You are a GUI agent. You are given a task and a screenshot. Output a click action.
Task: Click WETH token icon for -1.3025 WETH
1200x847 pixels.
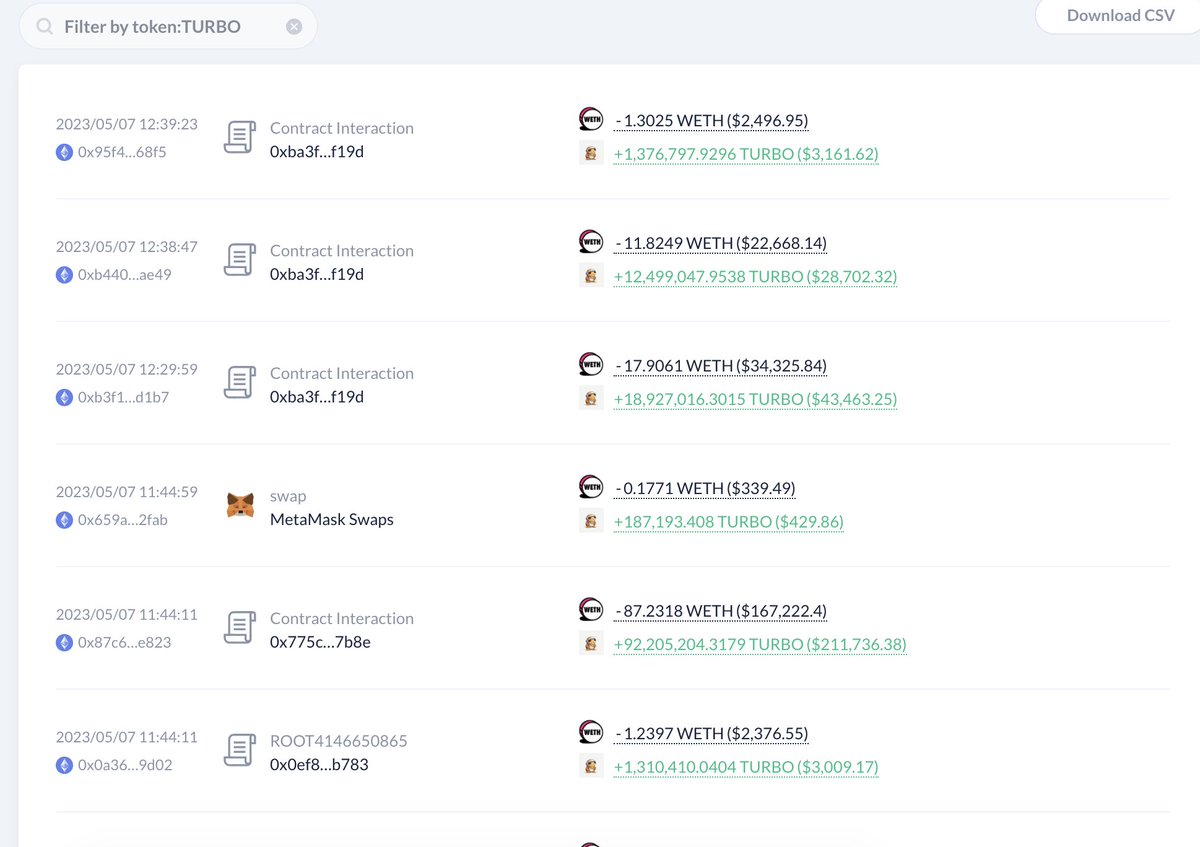tap(591, 119)
